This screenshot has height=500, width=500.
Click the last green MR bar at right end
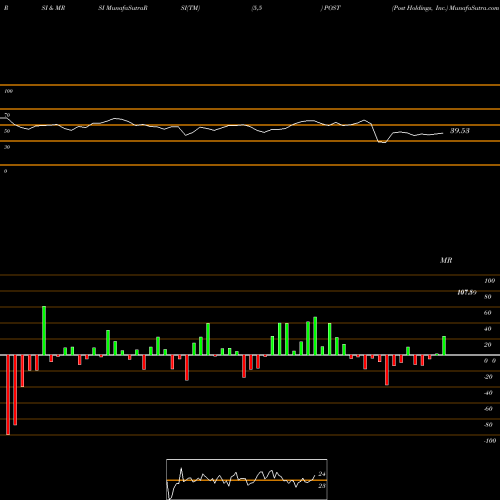click(444, 346)
